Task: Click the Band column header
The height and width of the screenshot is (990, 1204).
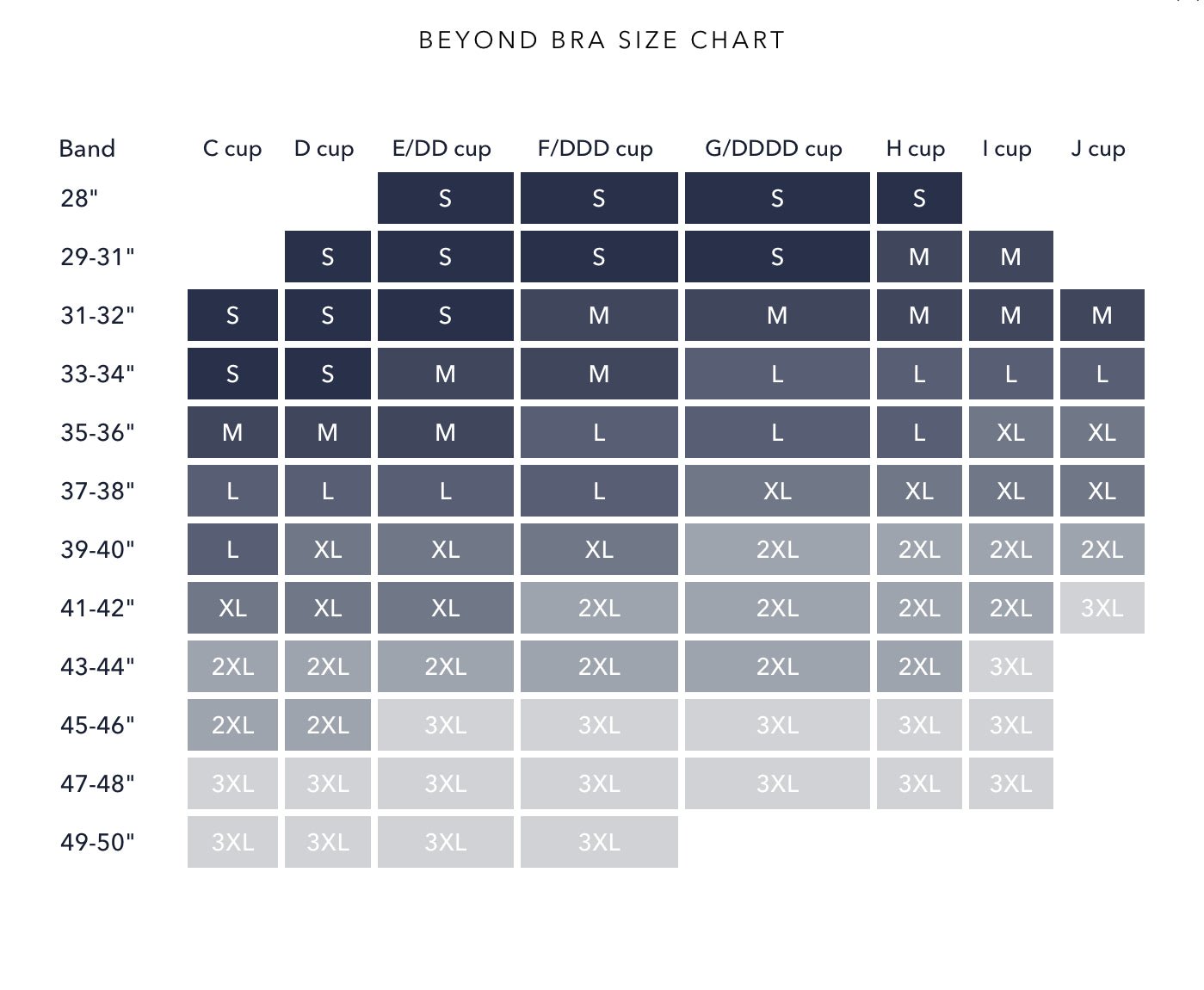Action: point(87,149)
